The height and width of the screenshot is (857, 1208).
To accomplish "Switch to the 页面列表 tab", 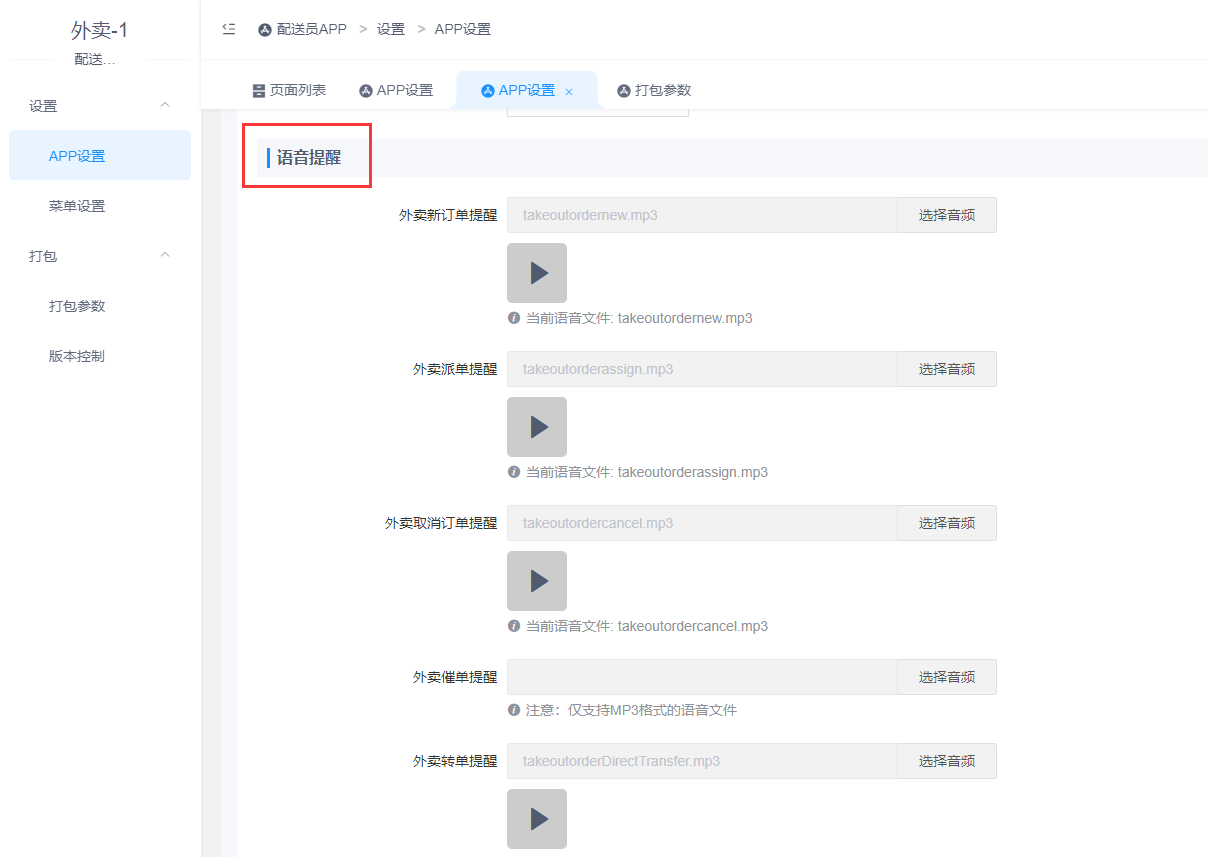I will (289, 90).
